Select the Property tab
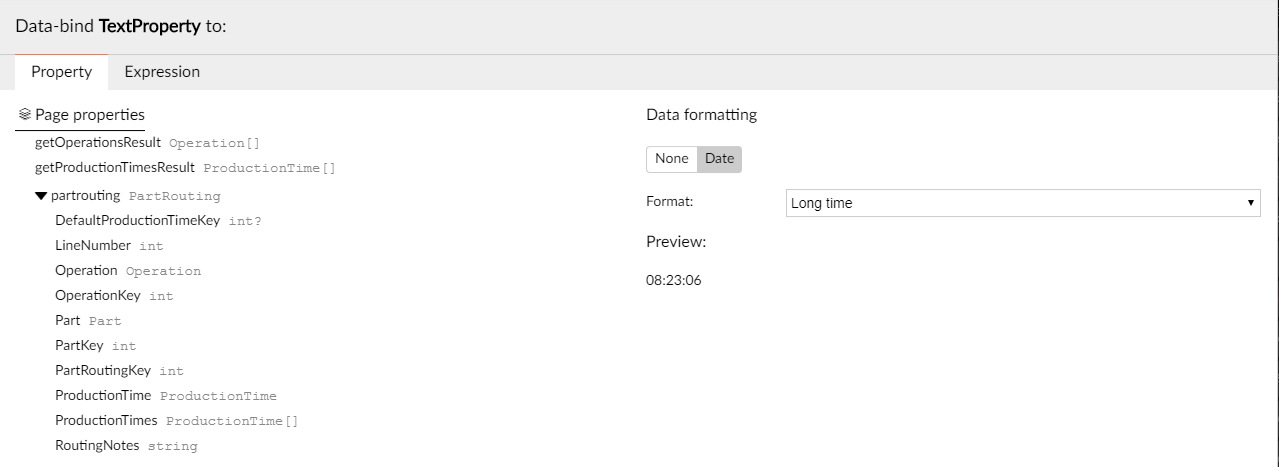1279x467 pixels. coord(62,72)
